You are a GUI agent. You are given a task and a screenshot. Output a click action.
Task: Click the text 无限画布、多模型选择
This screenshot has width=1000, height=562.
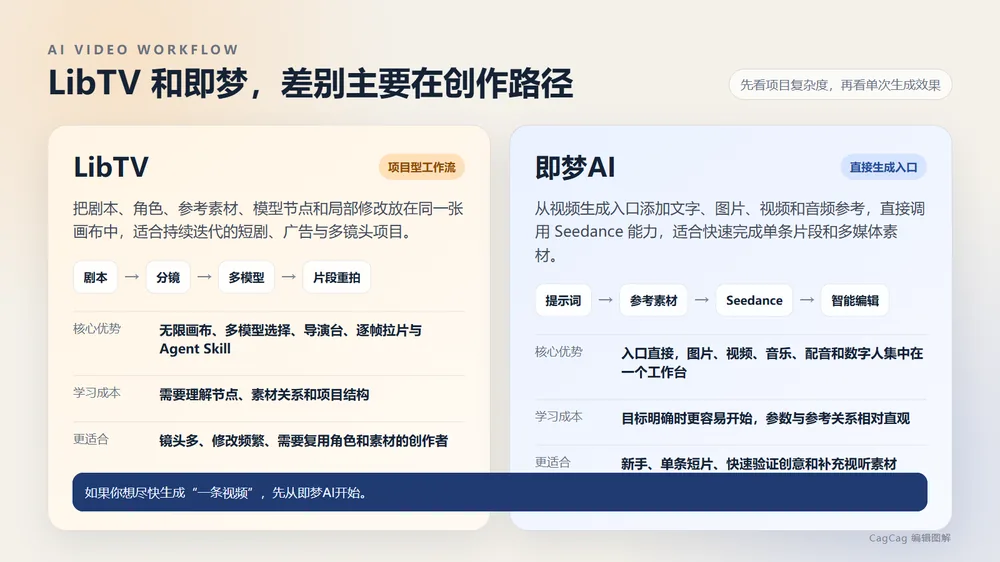tap(290, 339)
